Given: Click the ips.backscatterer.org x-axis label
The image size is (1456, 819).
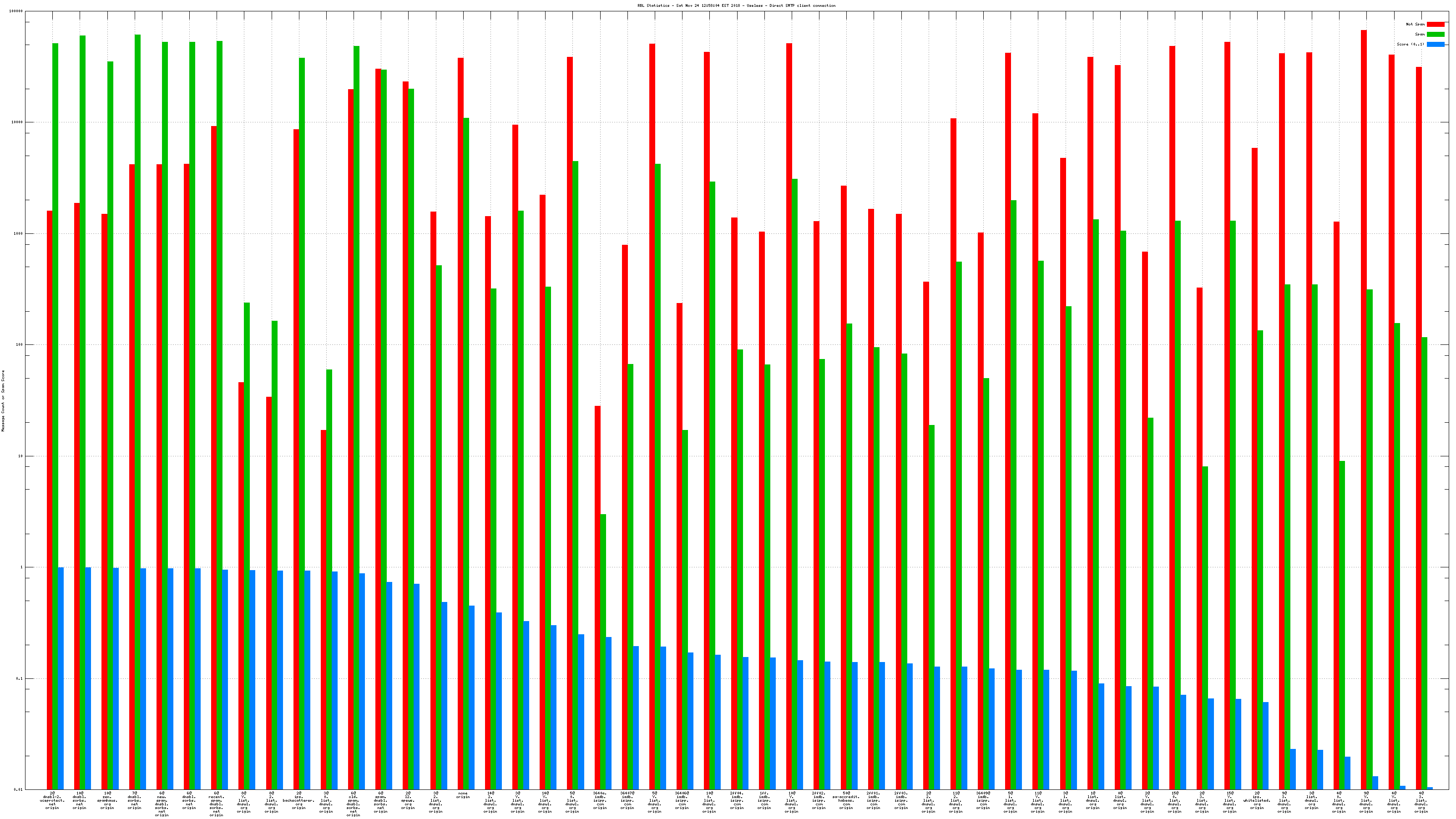Looking at the screenshot, I should (298, 800).
